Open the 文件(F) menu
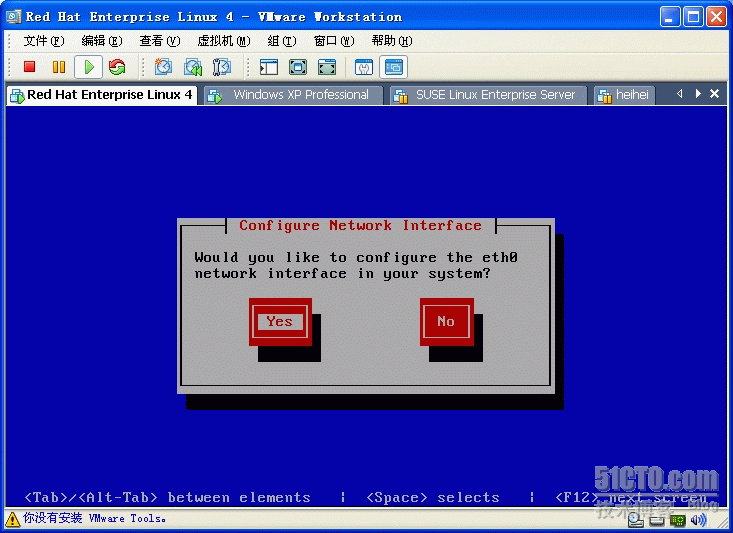 44,41
